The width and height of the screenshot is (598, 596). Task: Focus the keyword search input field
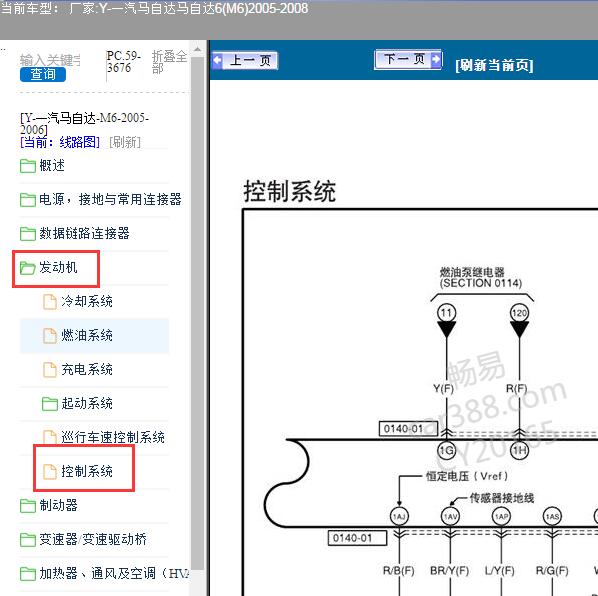click(x=50, y=60)
